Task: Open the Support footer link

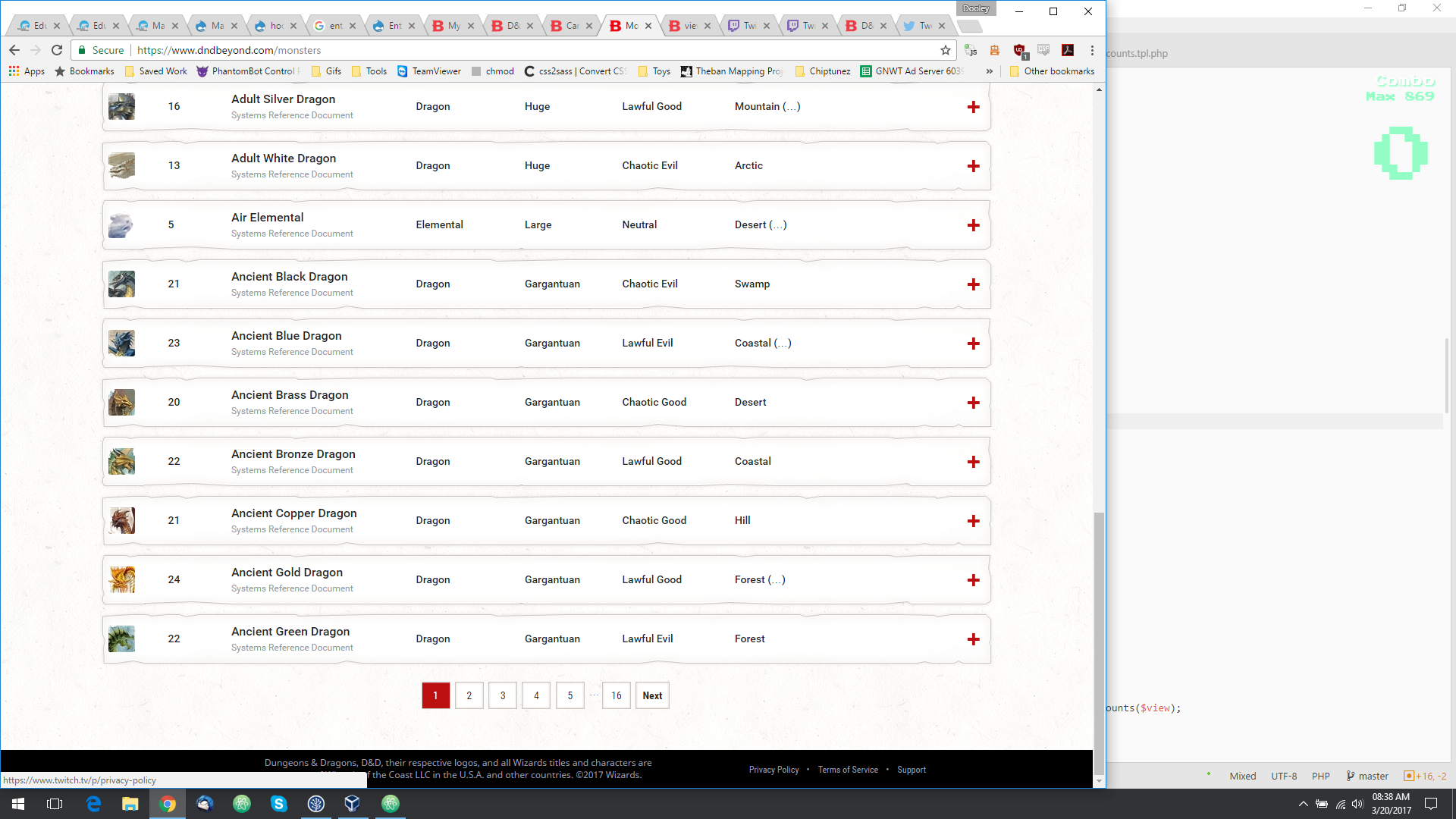Action: coord(912,770)
